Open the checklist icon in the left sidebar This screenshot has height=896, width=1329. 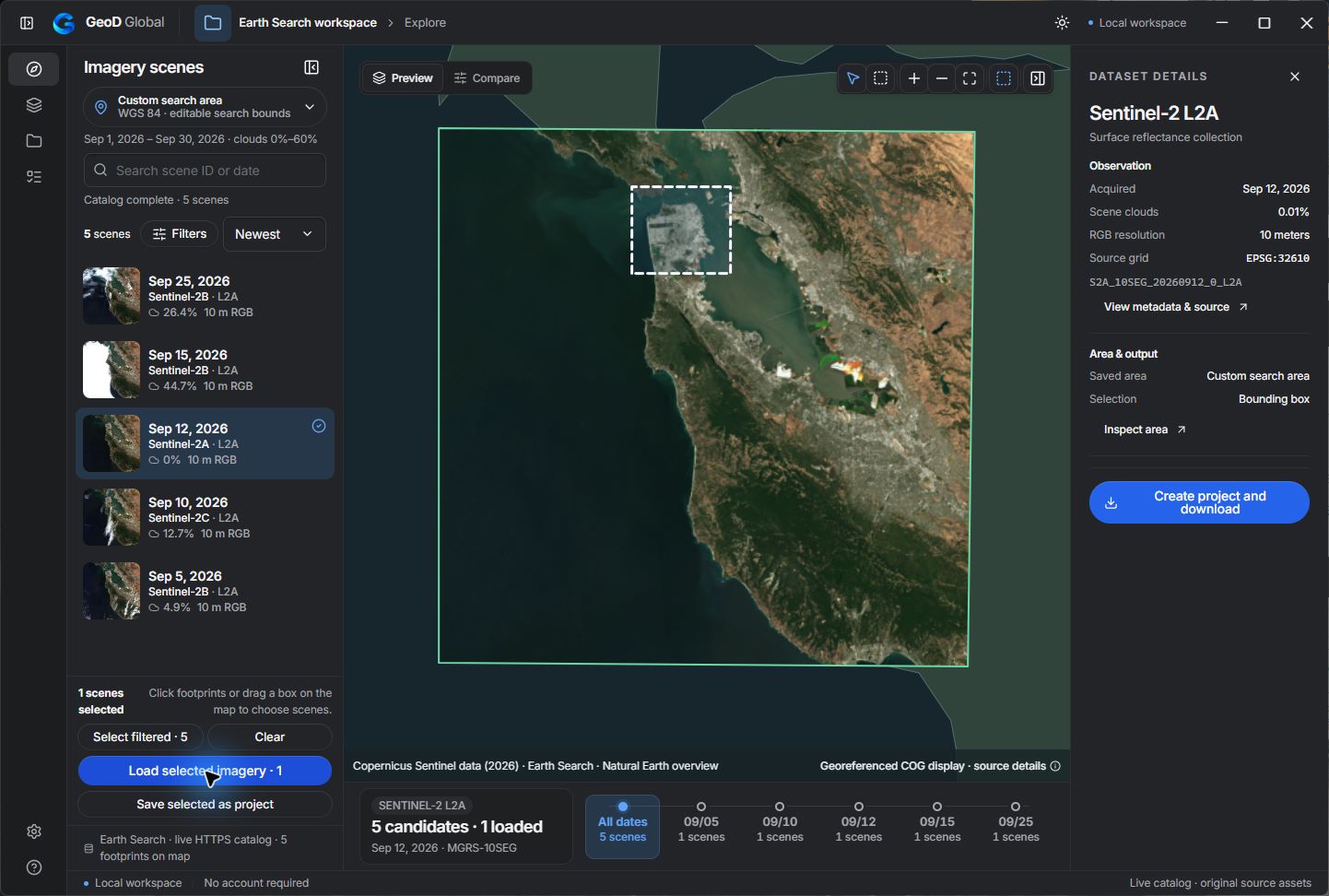pyautogui.click(x=34, y=177)
